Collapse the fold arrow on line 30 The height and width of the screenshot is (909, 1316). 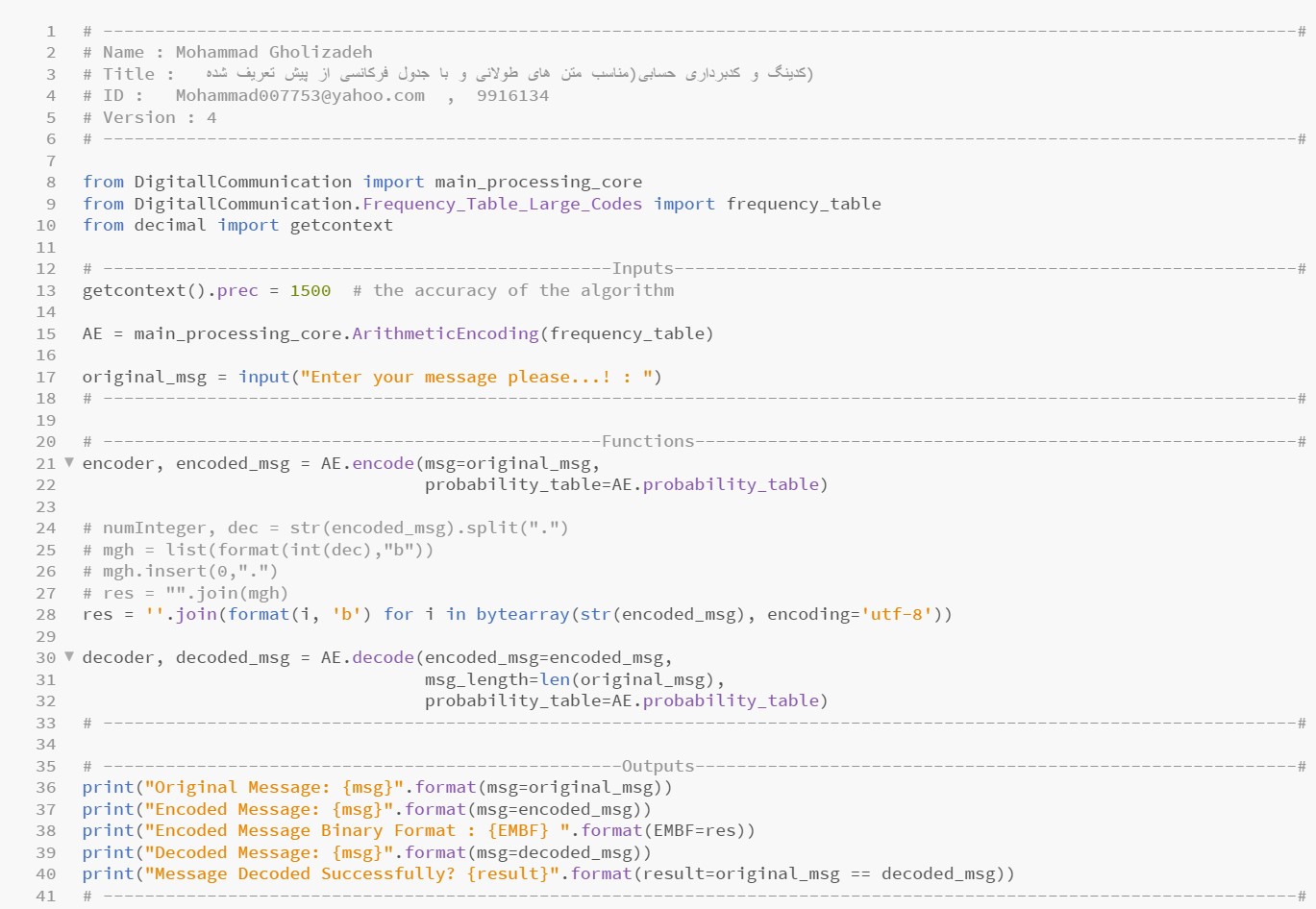69,656
